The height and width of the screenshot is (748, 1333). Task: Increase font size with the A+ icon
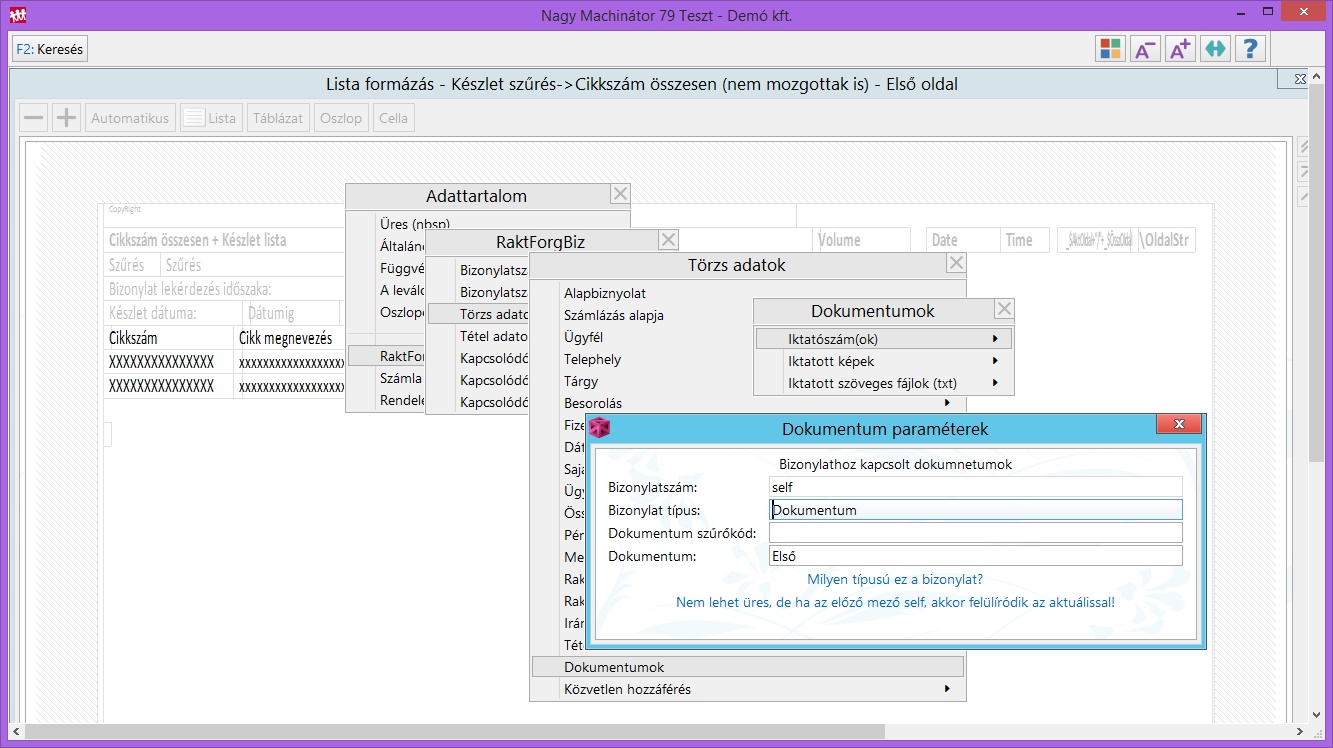pos(1180,49)
